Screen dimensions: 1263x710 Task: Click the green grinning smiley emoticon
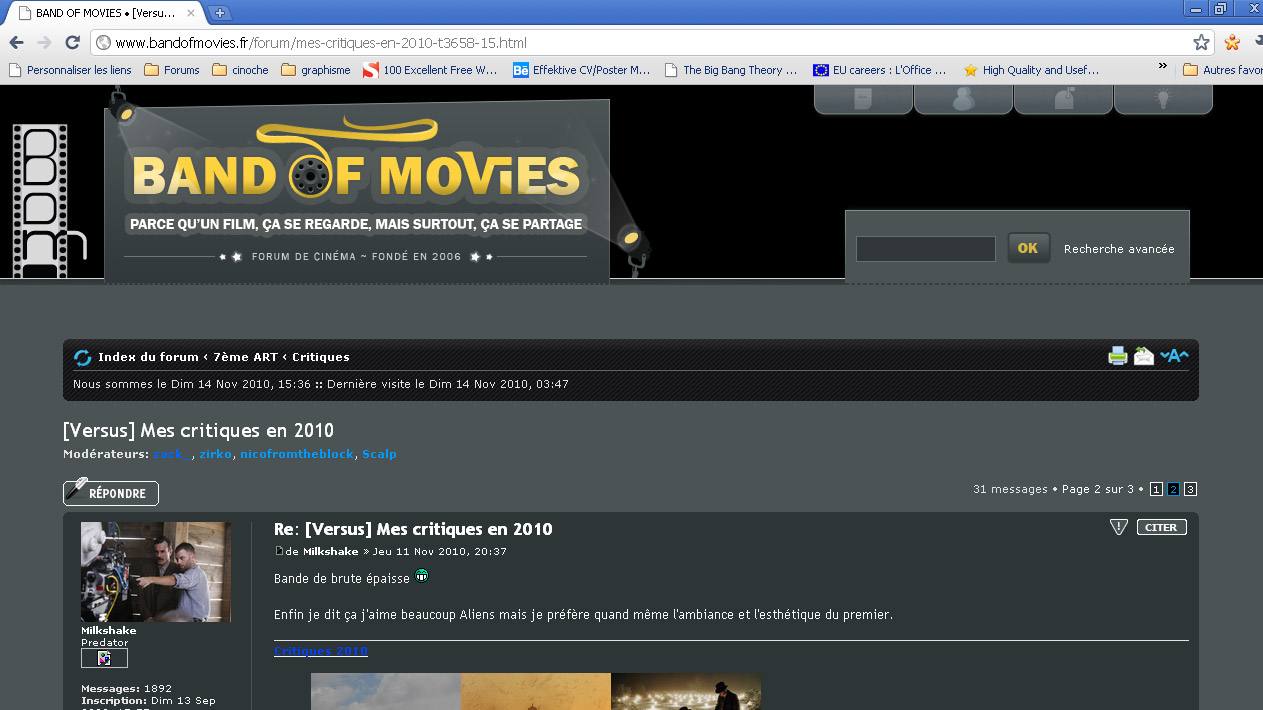422,576
